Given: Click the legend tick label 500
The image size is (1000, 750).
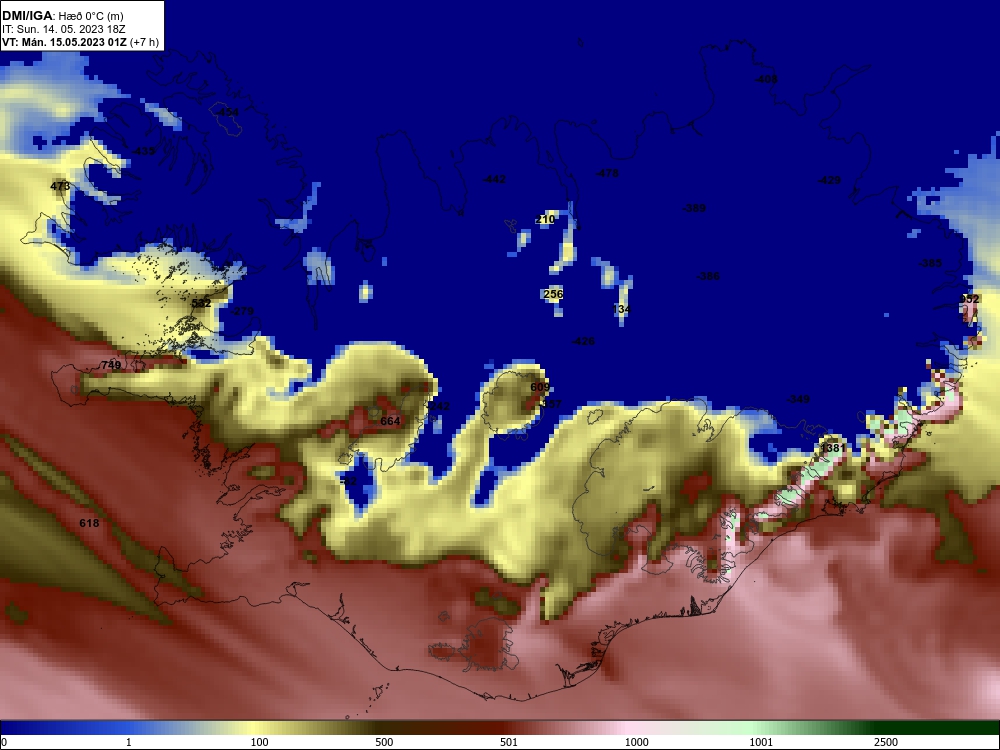Looking at the screenshot, I should [x=384, y=742].
